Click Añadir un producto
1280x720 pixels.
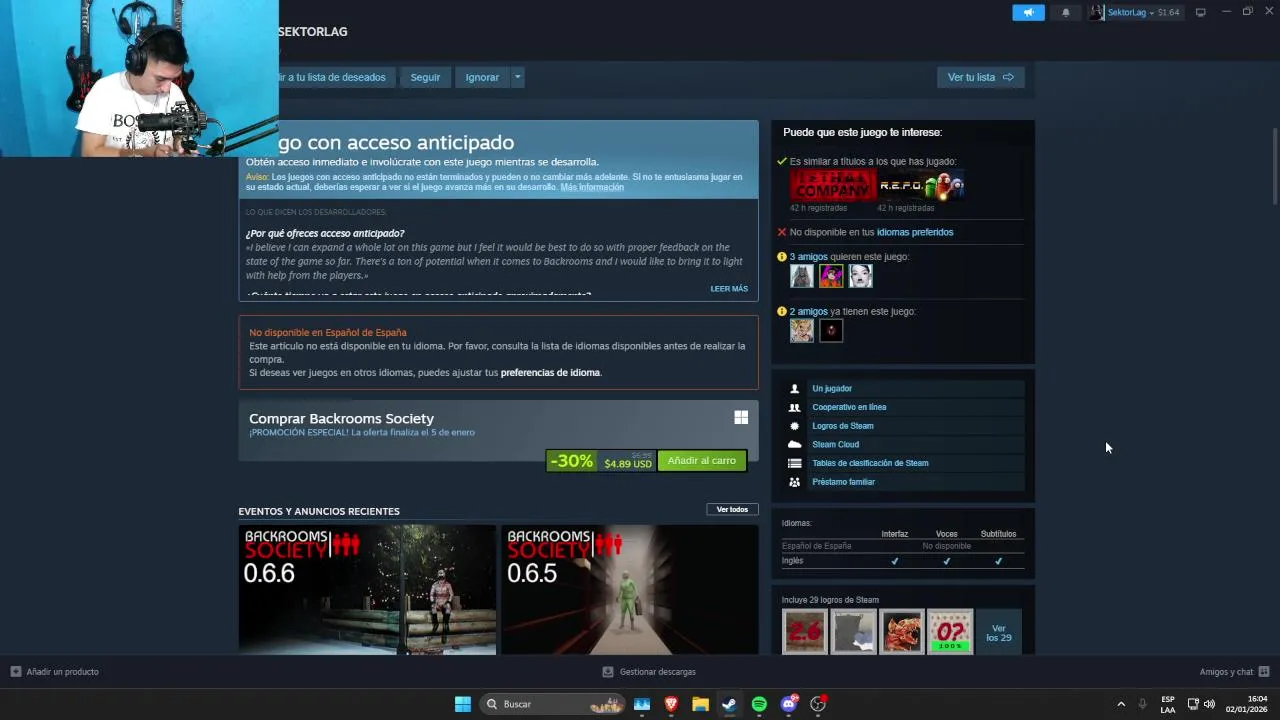(55, 672)
